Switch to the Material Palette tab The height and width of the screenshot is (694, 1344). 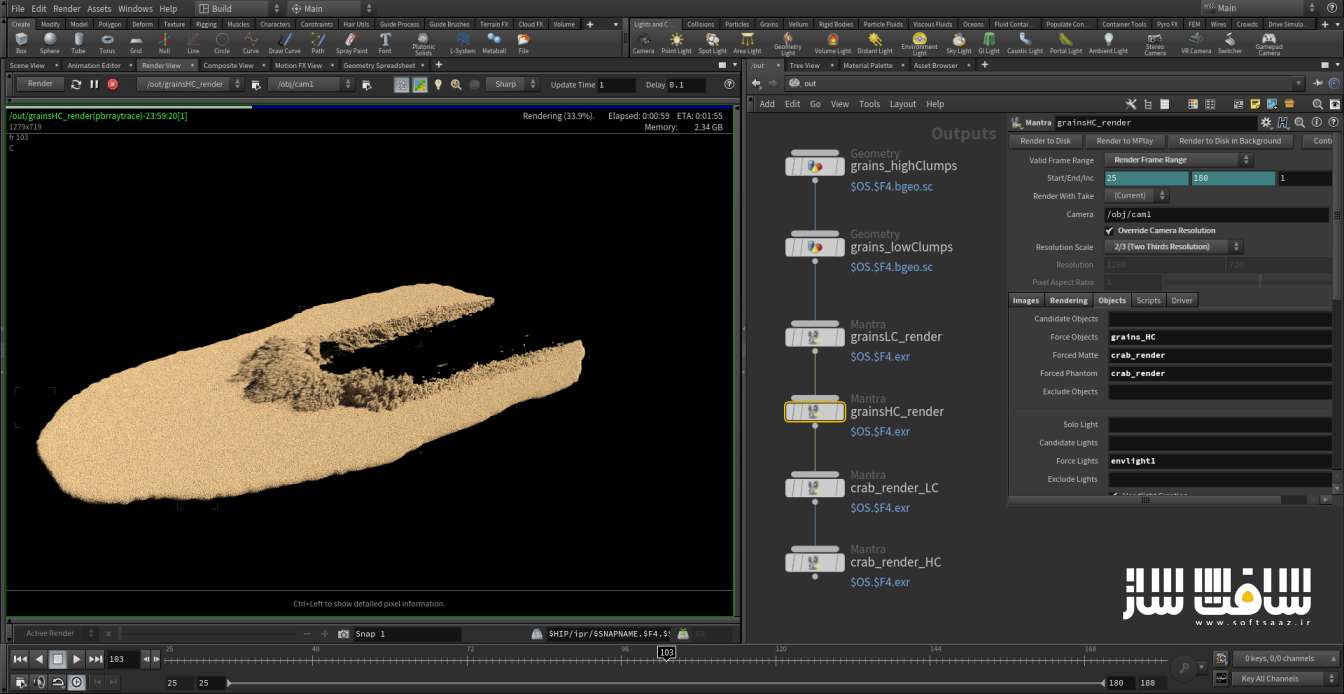pyautogui.click(x=867, y=65)
